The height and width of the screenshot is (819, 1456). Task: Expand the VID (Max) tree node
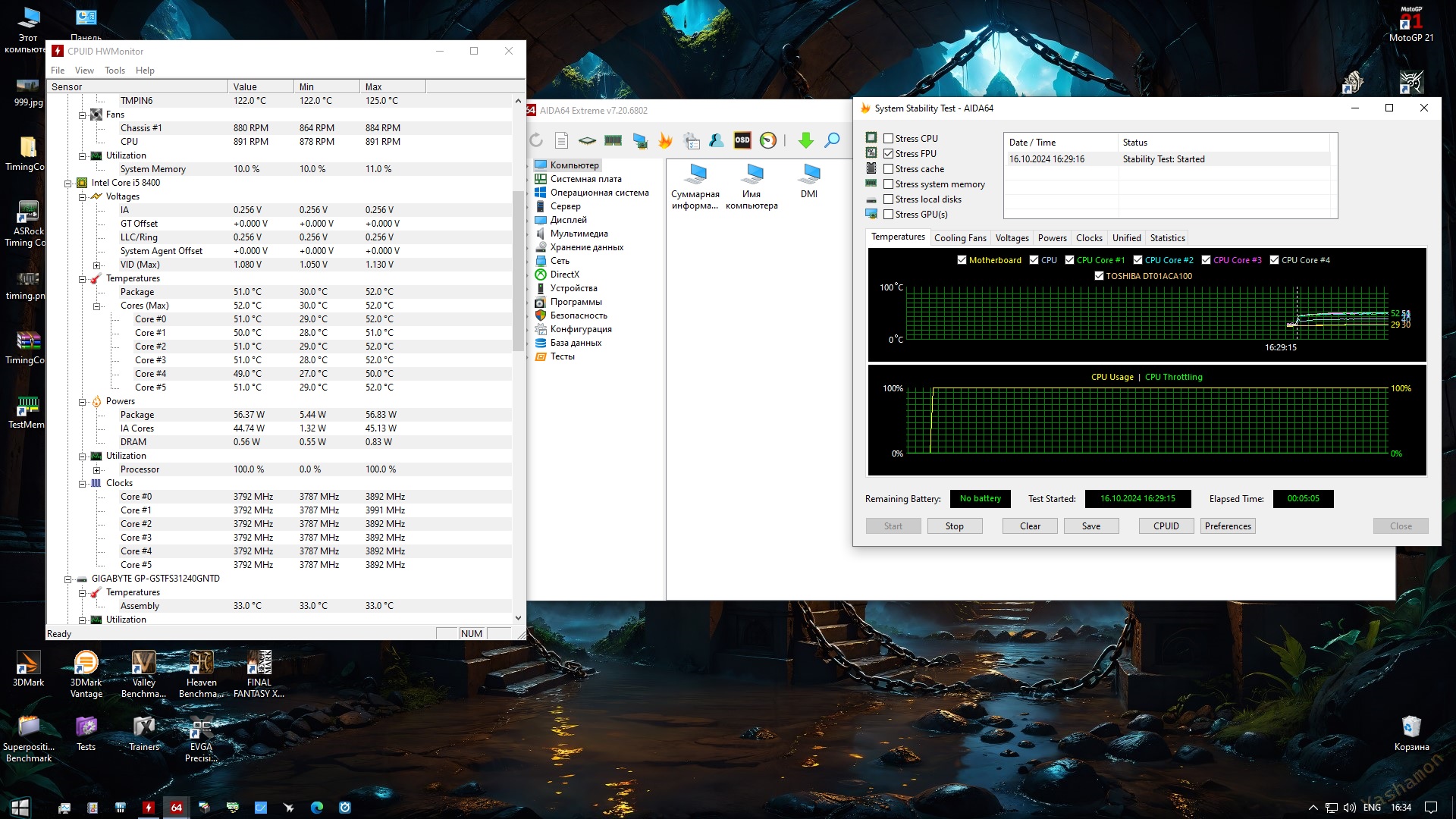[x=96, y=265]
